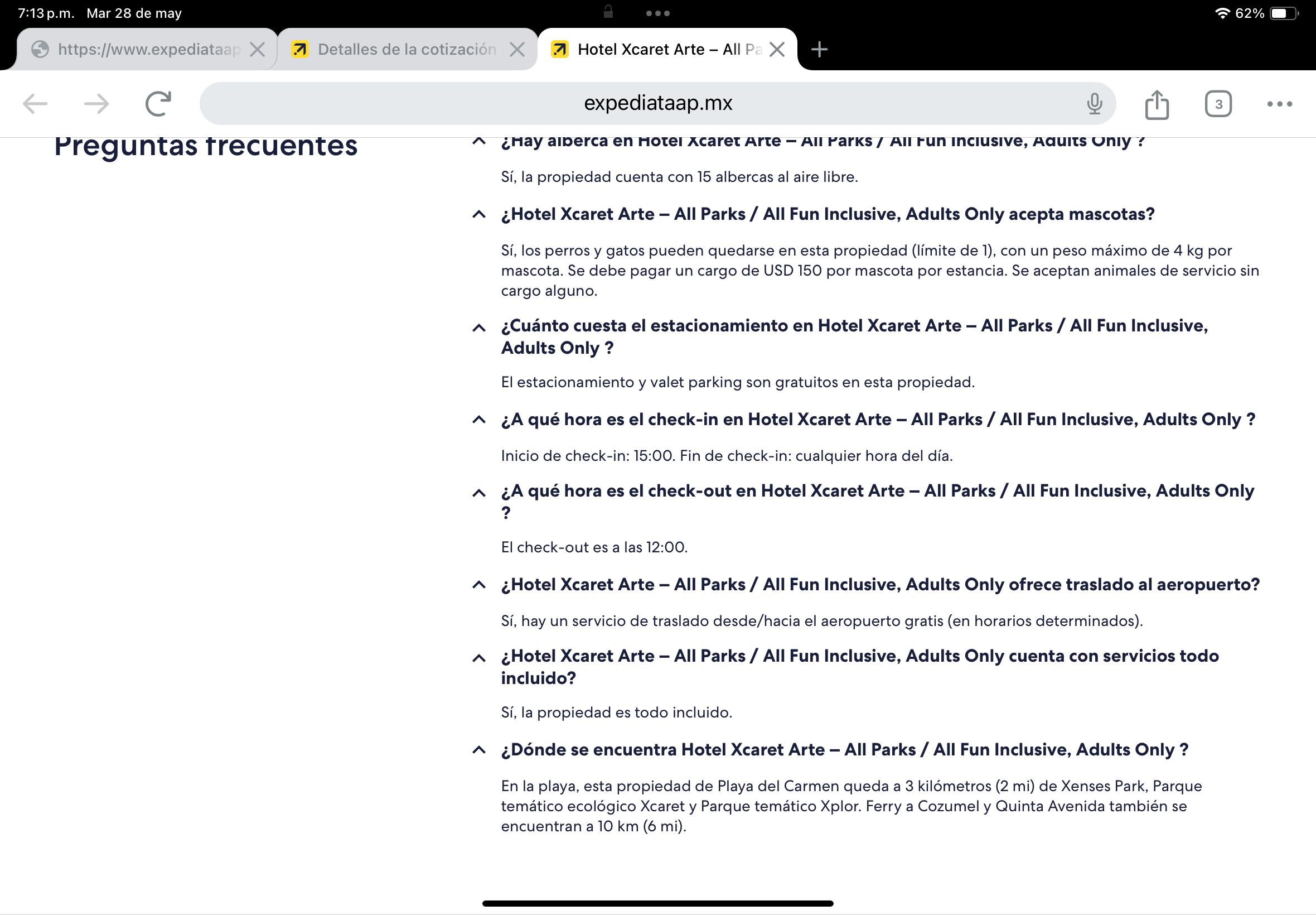Tap the check-in question heading text
Screen dimensions: 1316x915
point(878,420)
